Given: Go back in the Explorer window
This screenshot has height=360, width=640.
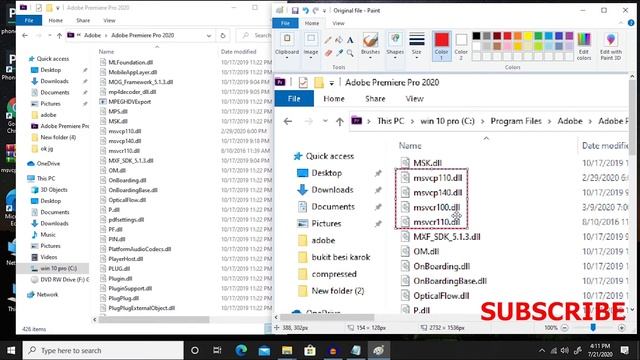Looking at the screenshot, I should [25, 36].
